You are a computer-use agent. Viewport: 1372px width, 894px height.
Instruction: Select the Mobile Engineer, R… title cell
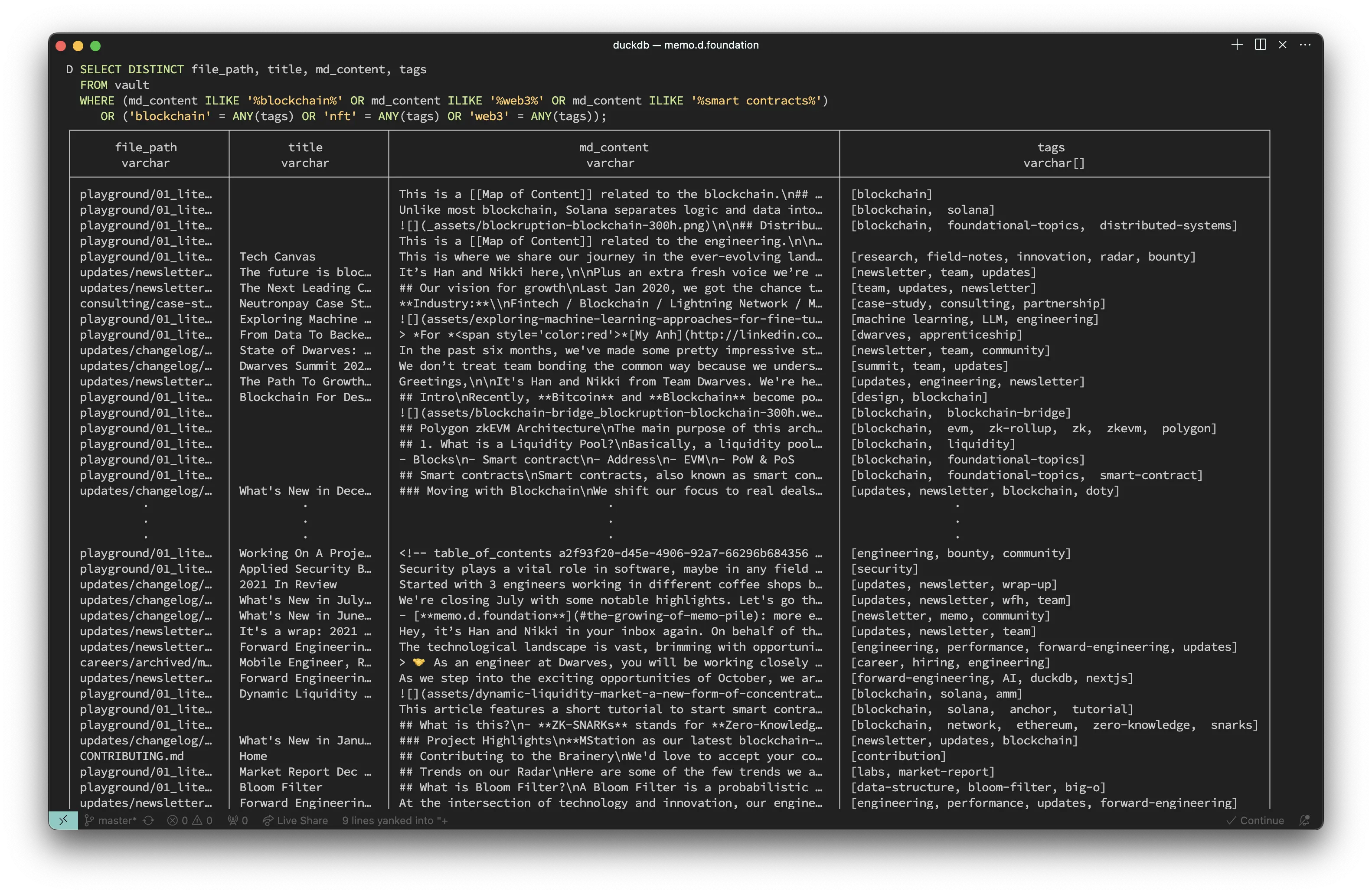coord(306,662)
